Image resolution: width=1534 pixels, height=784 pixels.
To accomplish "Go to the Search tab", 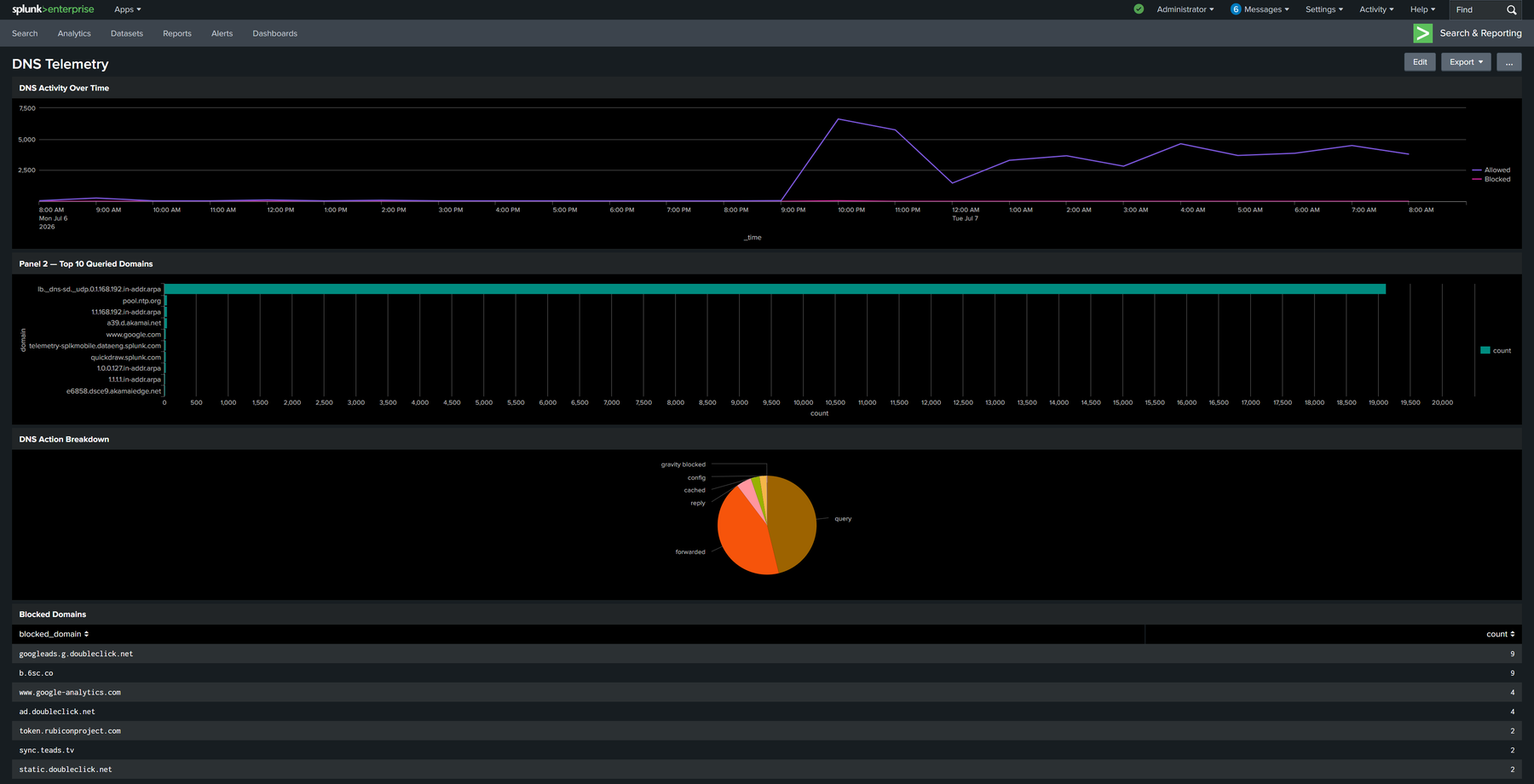I will point(25,33).
